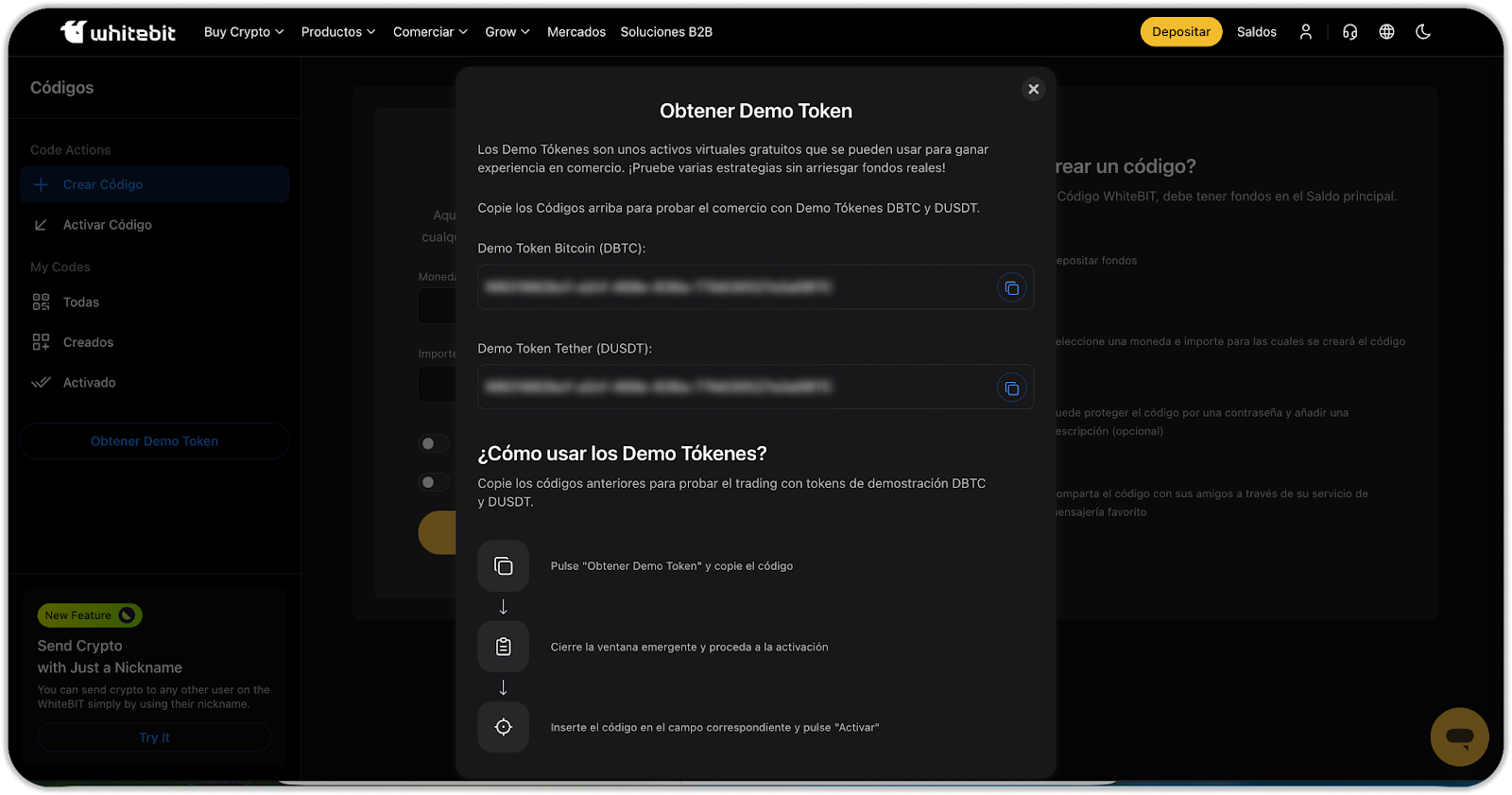Expand the Productos dropdown menu
Screen dimensions: 1512x795
tap(338, 32)
